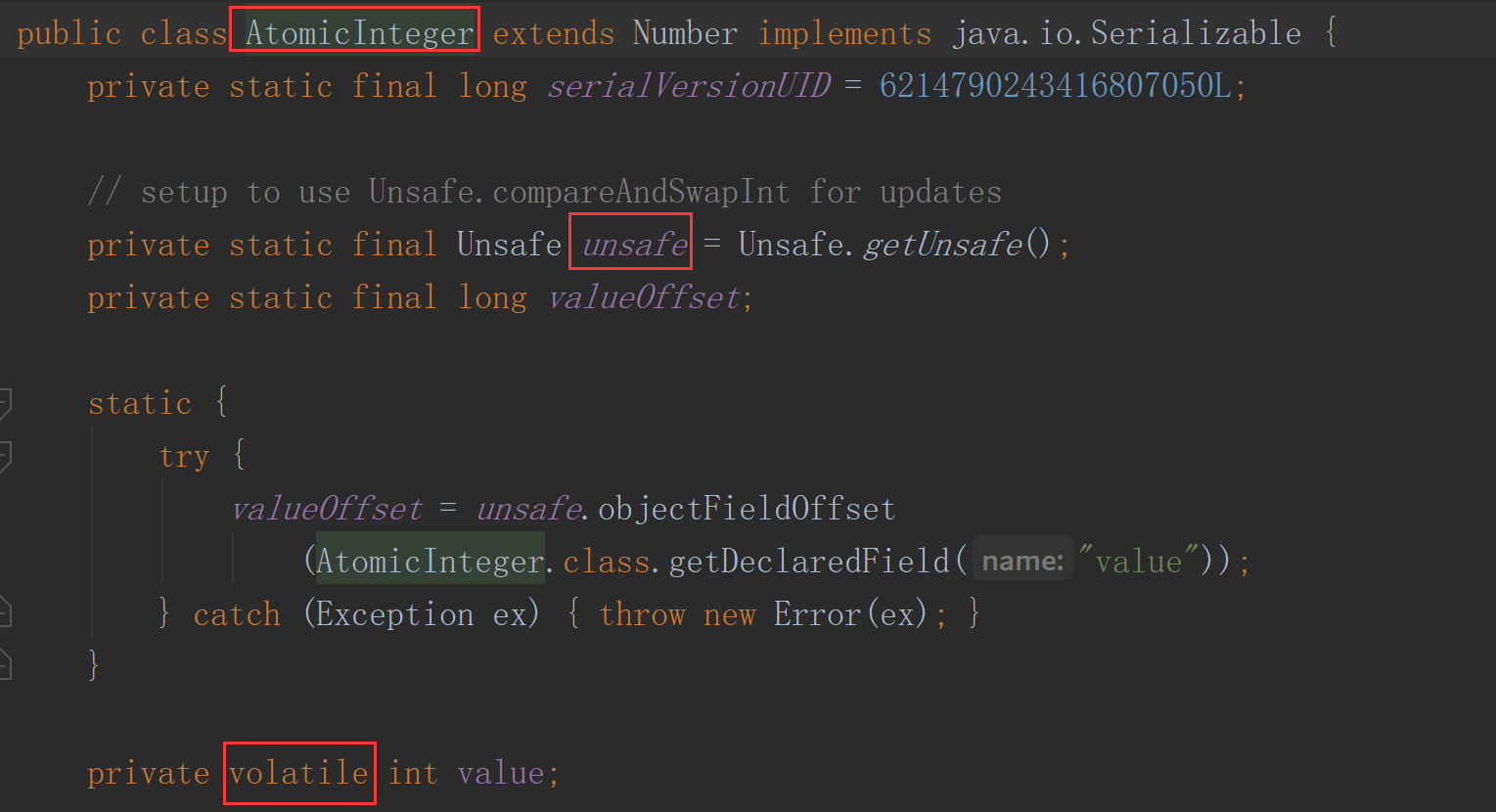Click the 'class' keyword

coord(183,33)
